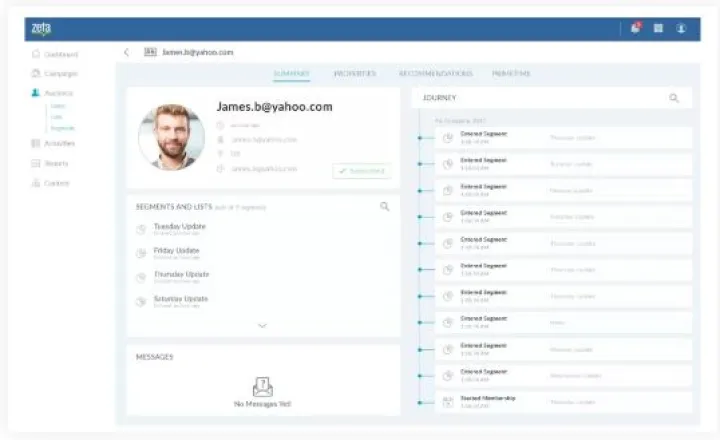The height and width of the screenshot is (440, 720).
Task: Switch to the Recommendations tab
Action: pos(435,74)
